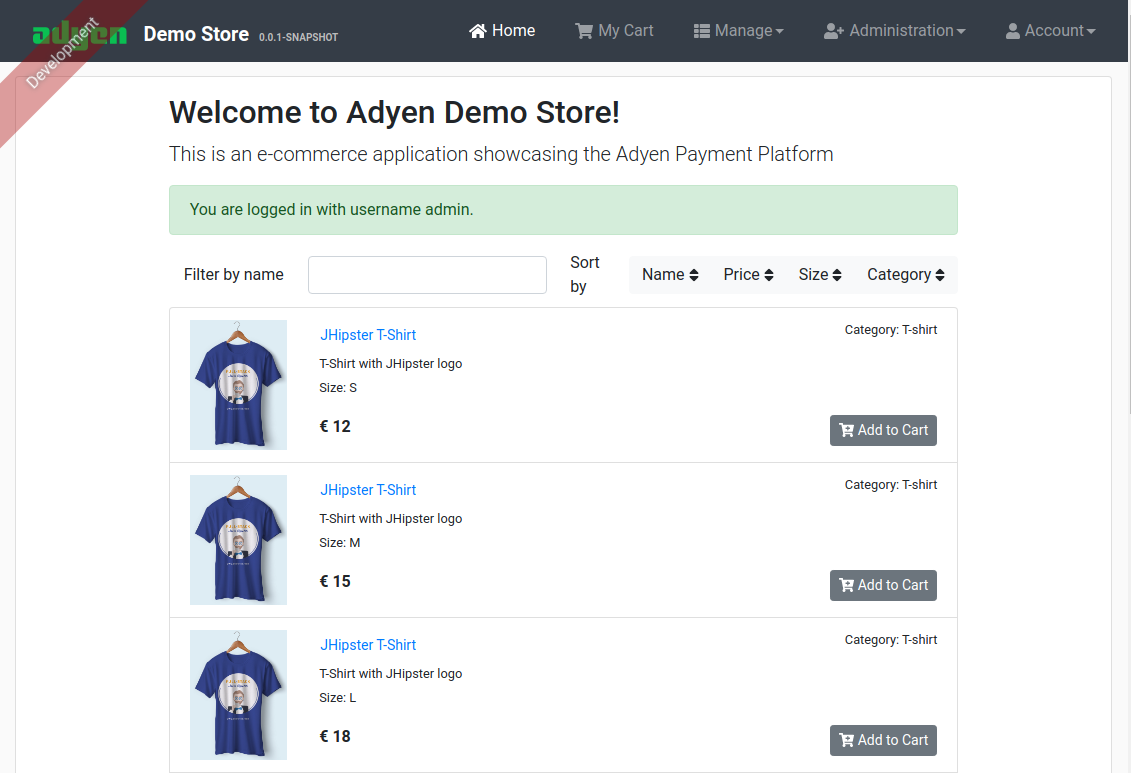
Task: Toggle sort by Size arrows
Action: (x=837, y=275)
